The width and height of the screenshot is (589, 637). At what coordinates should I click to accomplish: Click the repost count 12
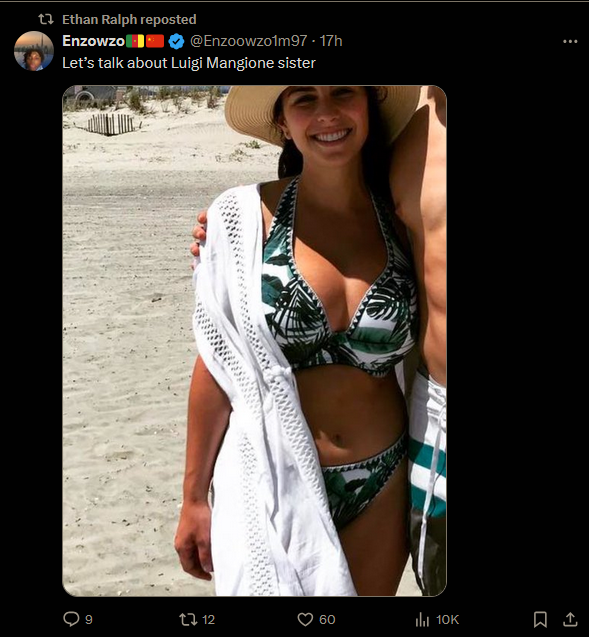pos(208,620)
